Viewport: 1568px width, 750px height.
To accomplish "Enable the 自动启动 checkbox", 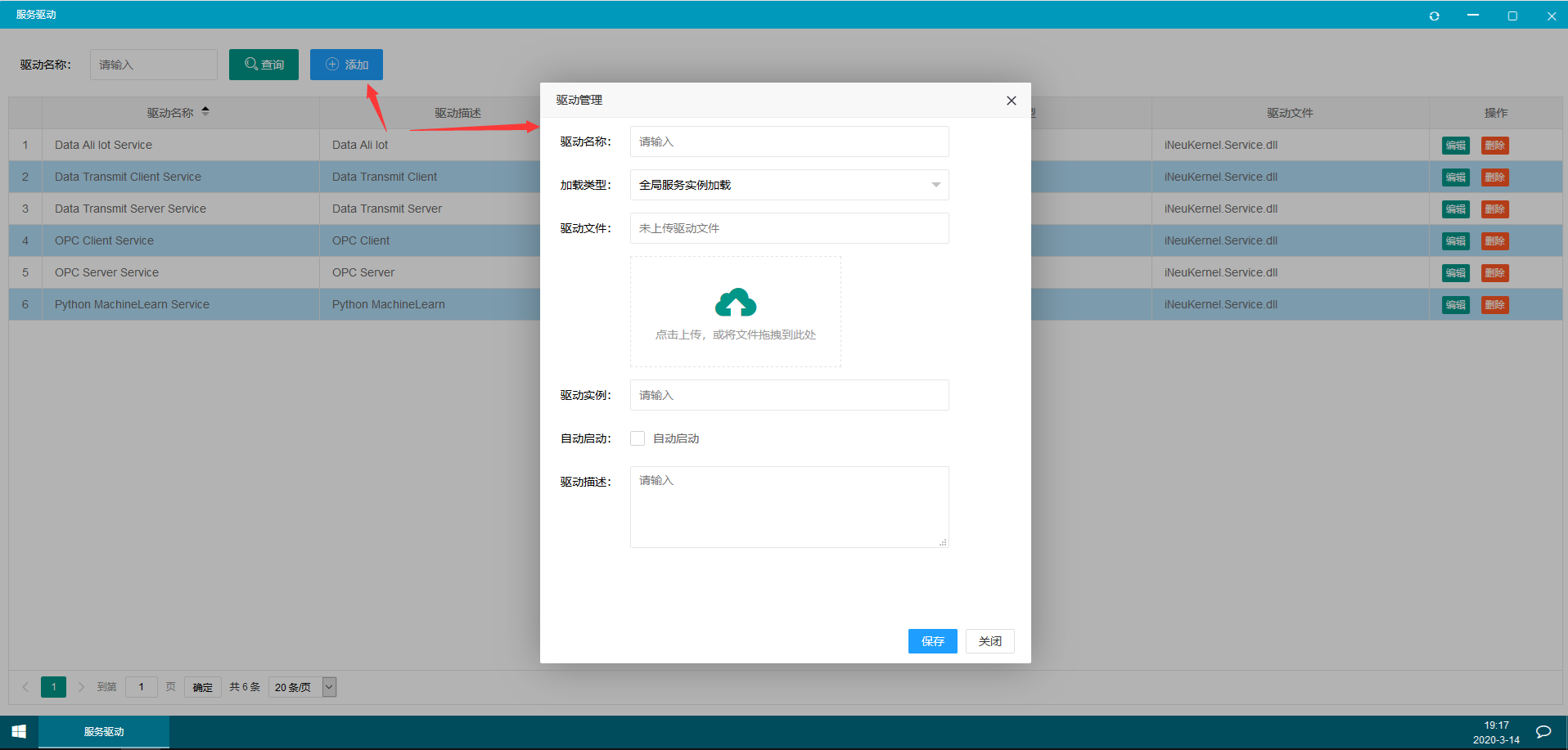I will click(638, 438).
